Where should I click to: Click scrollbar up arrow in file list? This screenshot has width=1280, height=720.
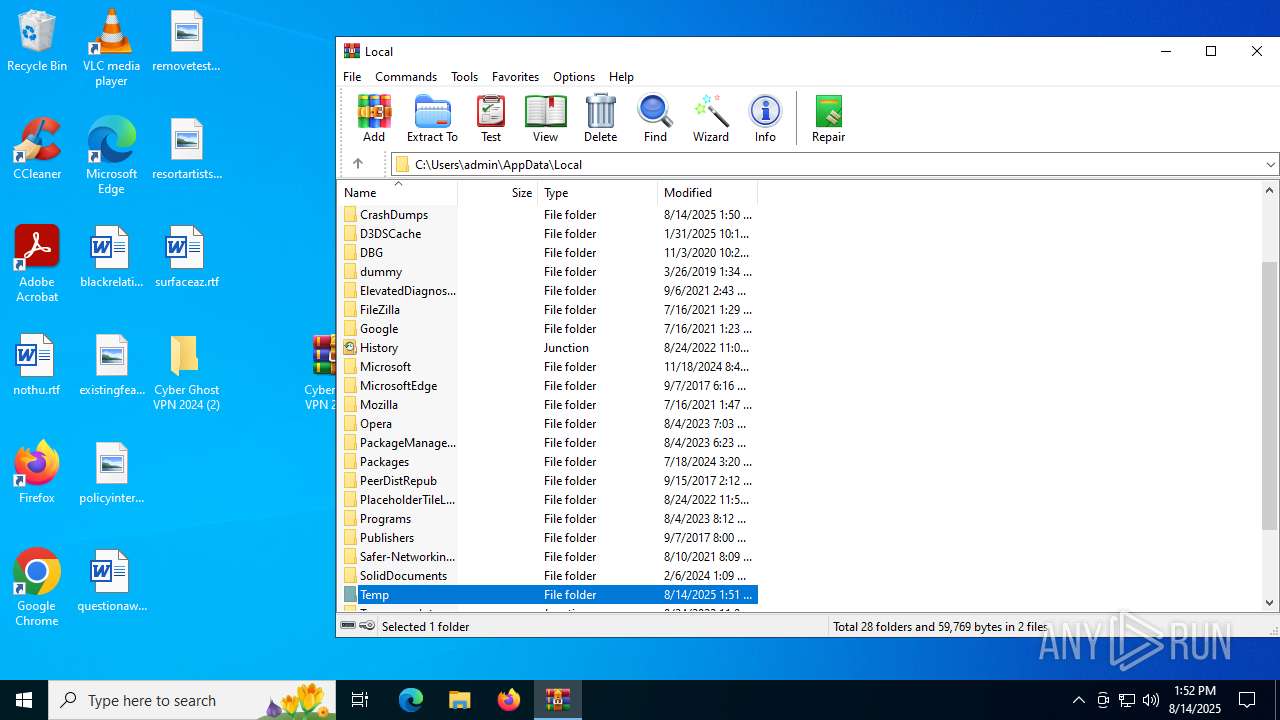point(1270,190)
